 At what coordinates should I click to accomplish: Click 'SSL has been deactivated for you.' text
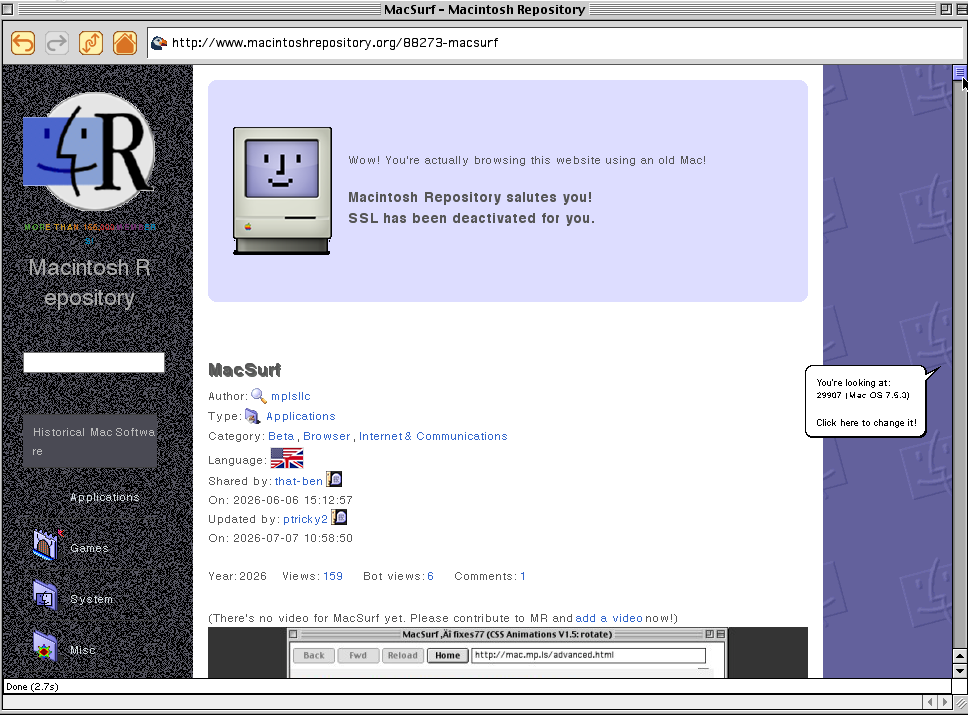click(472, 219)
